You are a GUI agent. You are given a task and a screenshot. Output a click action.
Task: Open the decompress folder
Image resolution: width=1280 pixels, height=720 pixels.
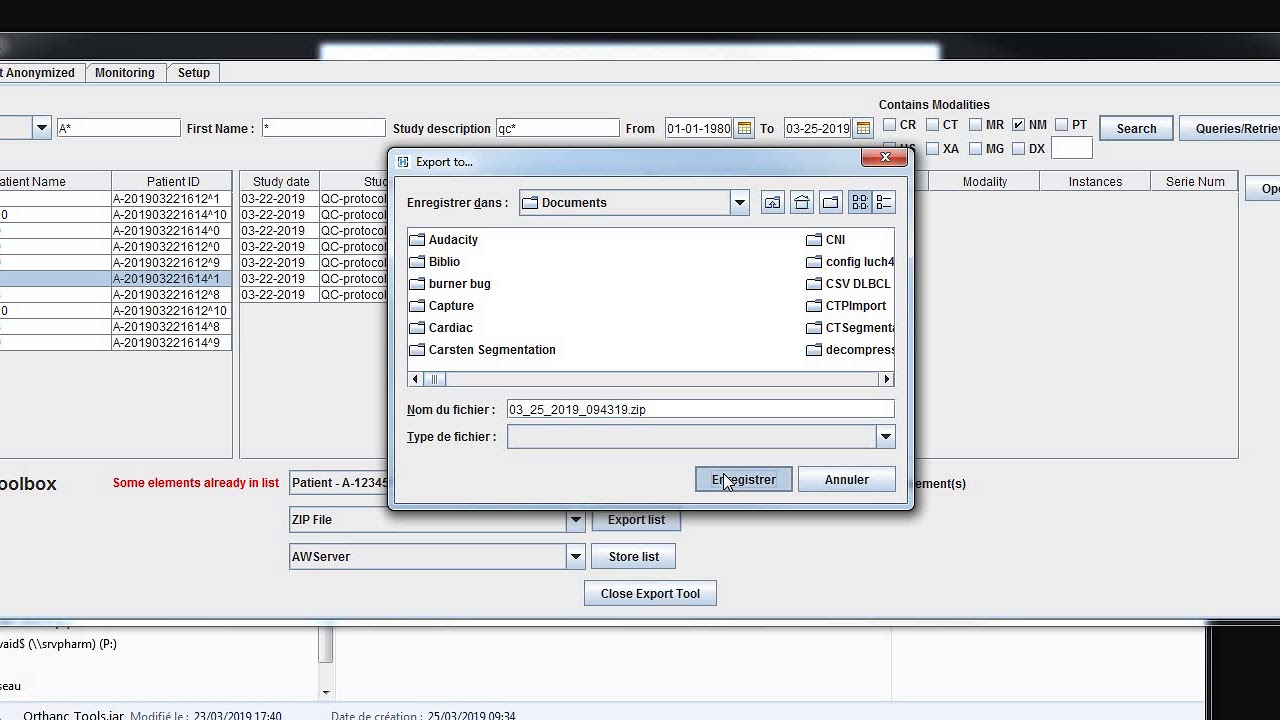tap(850, 350)
